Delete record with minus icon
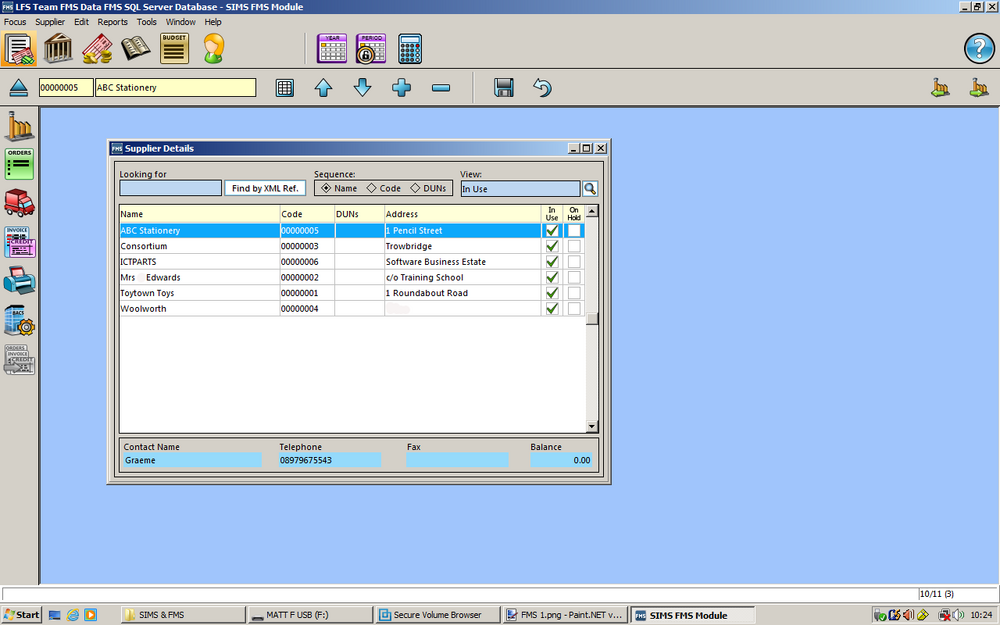Viewport: 1000px width, 625px height. (x=441, y=87)
